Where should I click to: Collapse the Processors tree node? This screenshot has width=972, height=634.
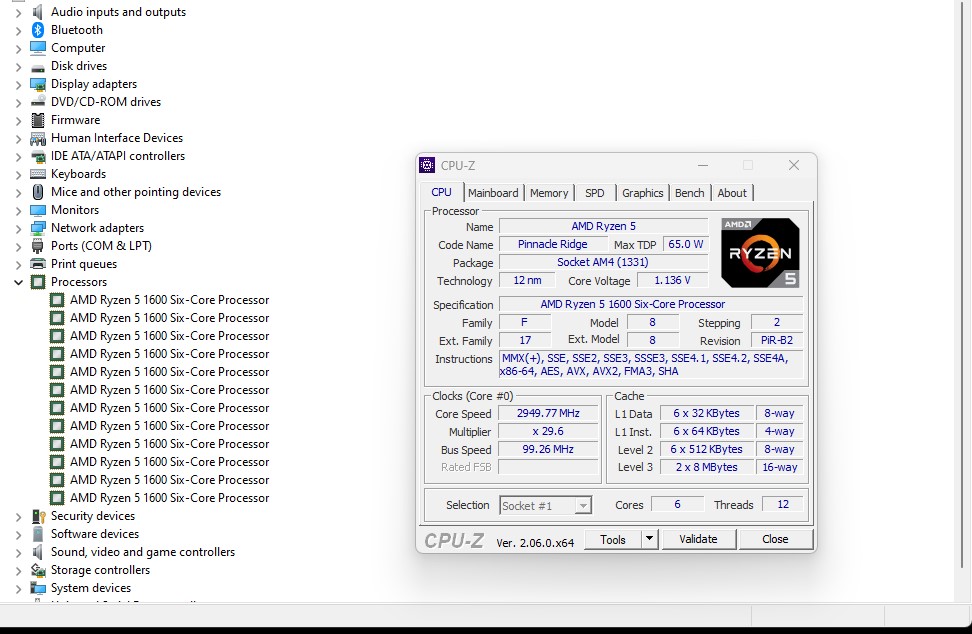[x=18, y=283]
